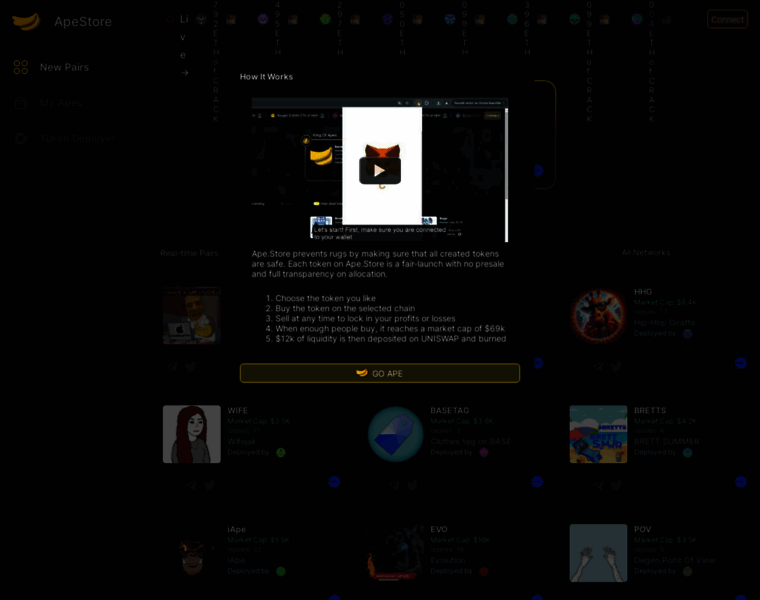The width and height of the screenshot is (760, 600).
Task: Open the POV hands thumbnail
Action: (x=599, y=553)
